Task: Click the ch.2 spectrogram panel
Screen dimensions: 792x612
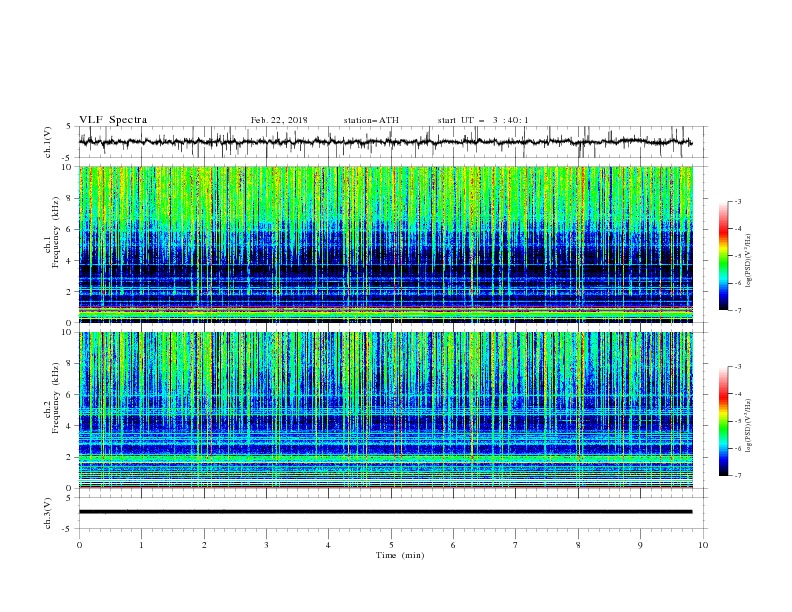Action: click(x=385, y=410)
